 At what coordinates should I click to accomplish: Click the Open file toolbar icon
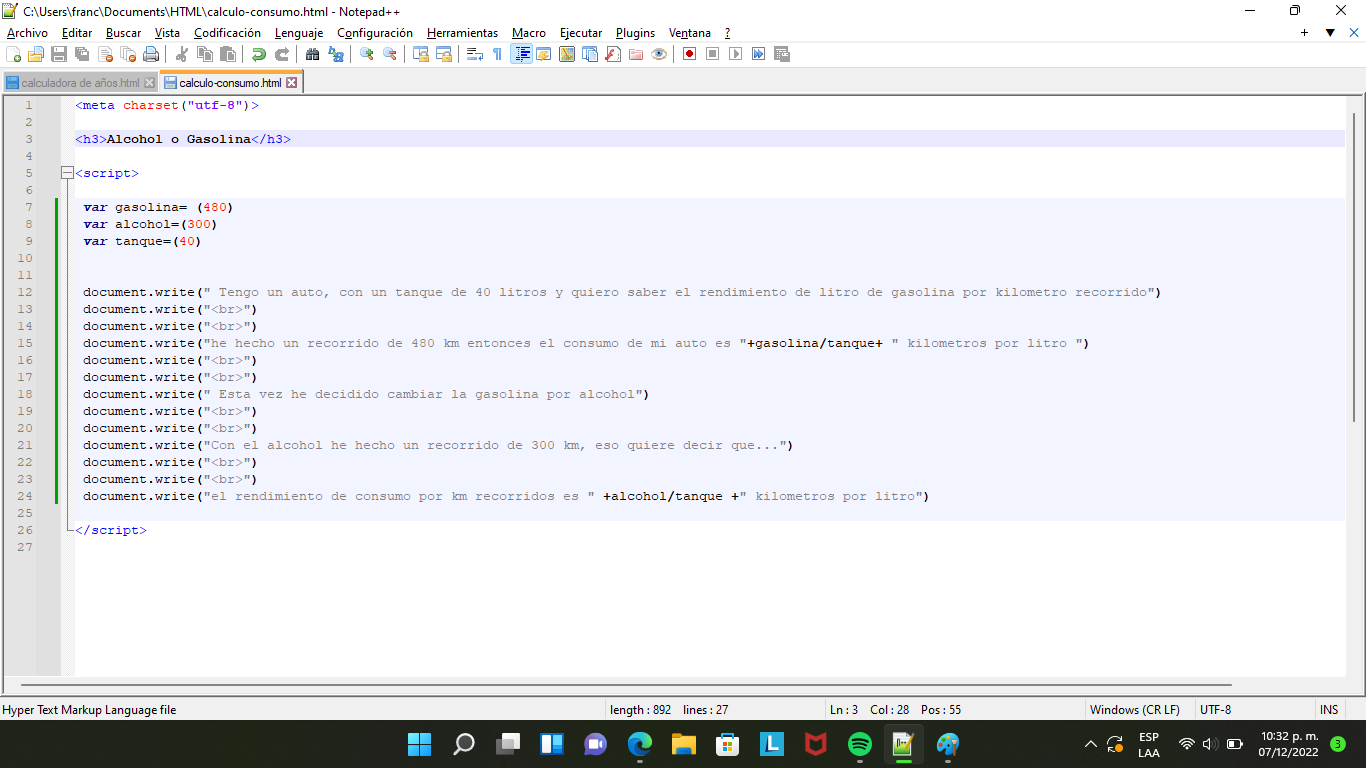click(36, 54)
